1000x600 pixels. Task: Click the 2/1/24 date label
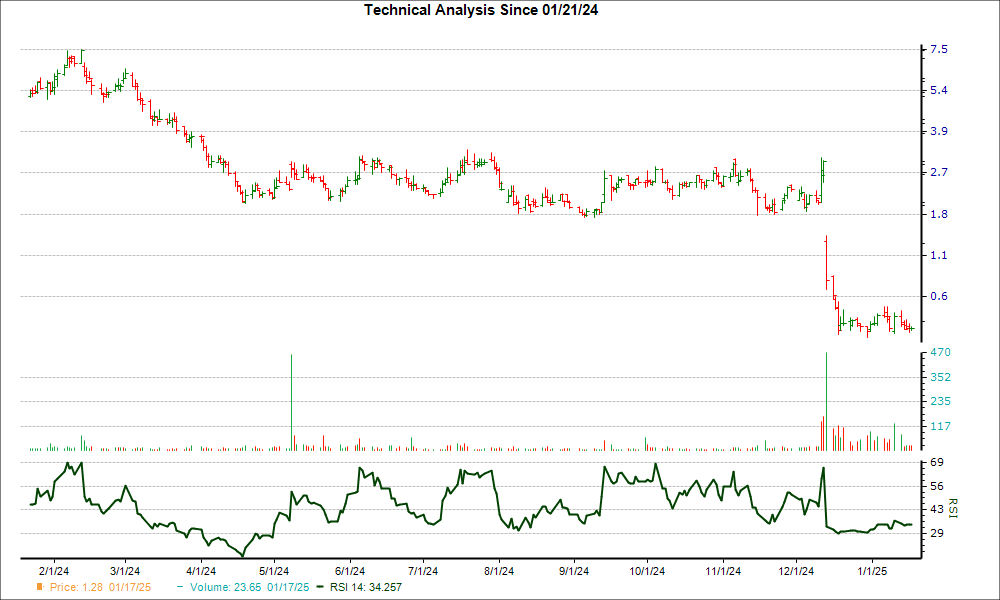coord(54,571)
